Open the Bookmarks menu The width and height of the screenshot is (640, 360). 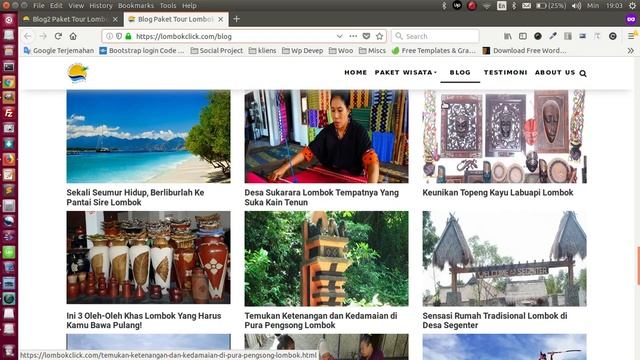[x=136, y=6]
